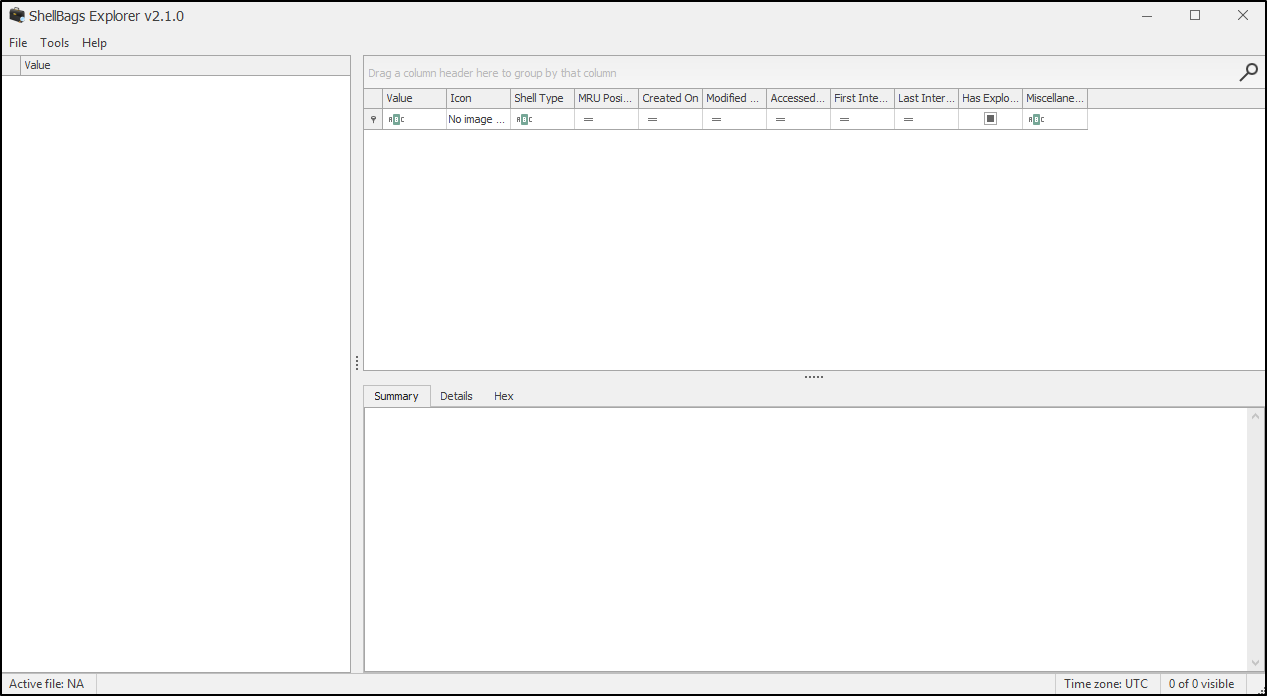Switch to the Details tab

tap(456, 396)
